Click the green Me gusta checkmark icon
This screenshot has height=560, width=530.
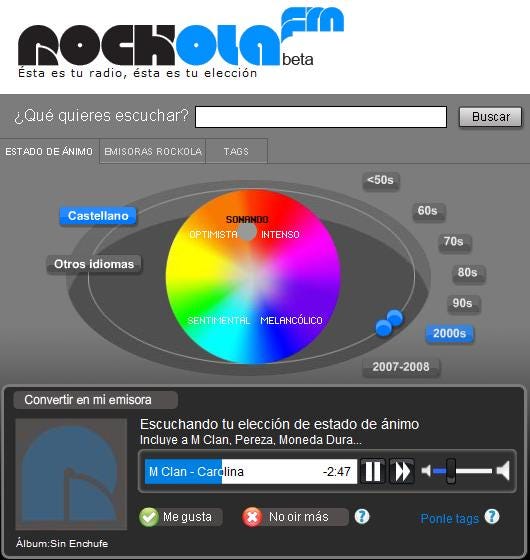coord(149,517)
